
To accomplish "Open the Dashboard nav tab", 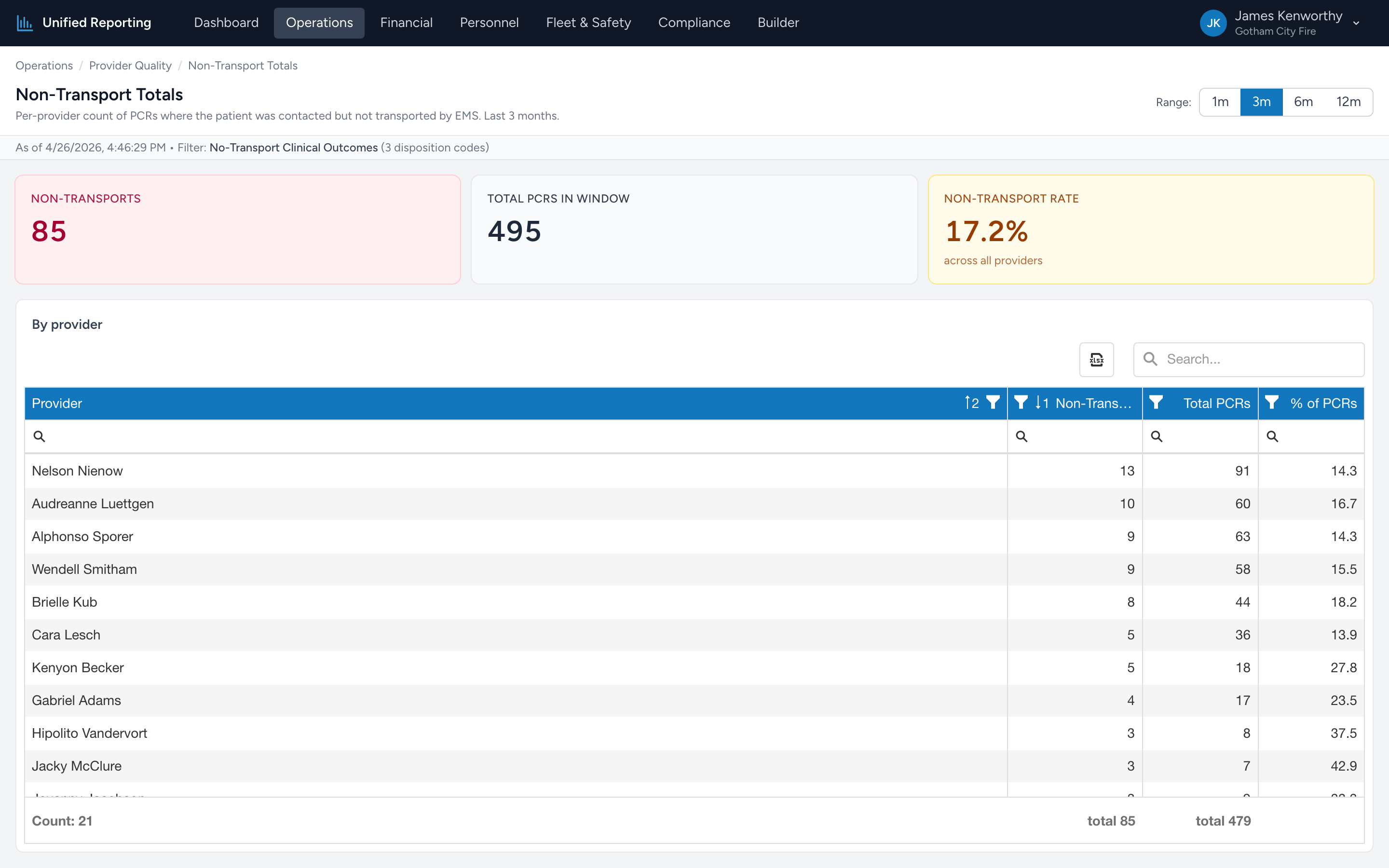I will [x=226, y=23].
